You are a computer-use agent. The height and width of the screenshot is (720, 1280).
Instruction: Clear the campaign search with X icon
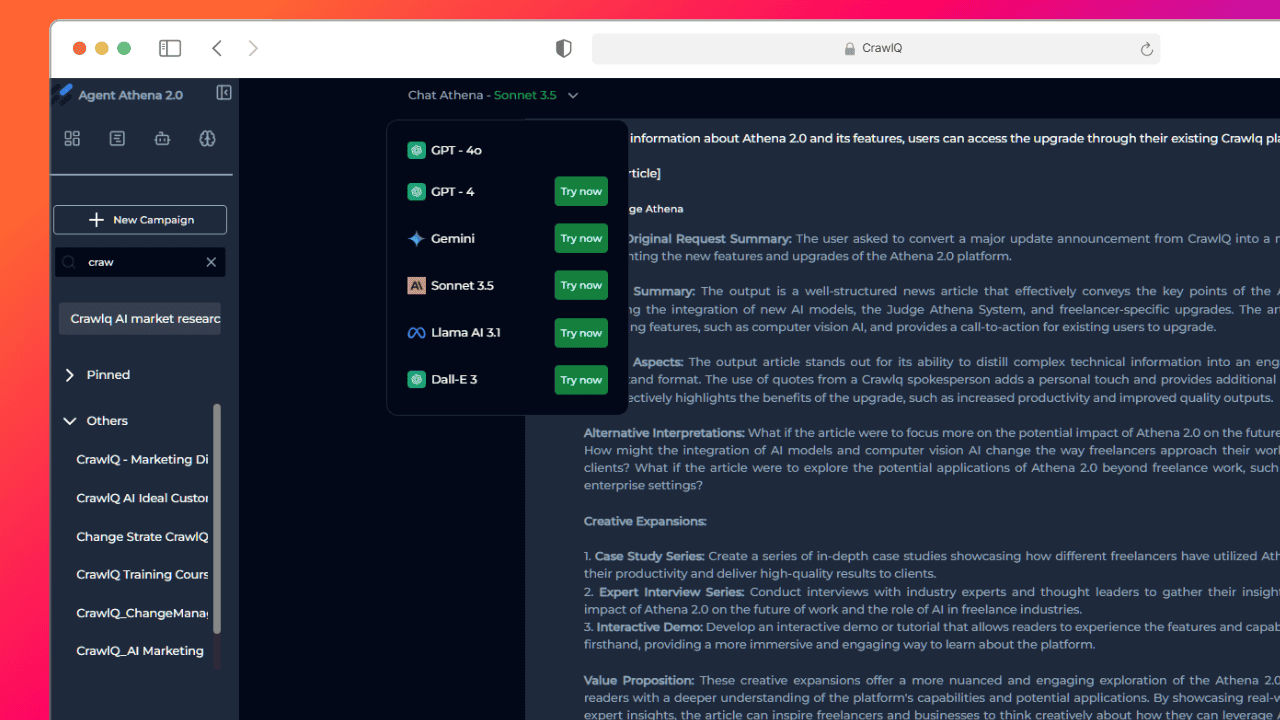(211, 262)
